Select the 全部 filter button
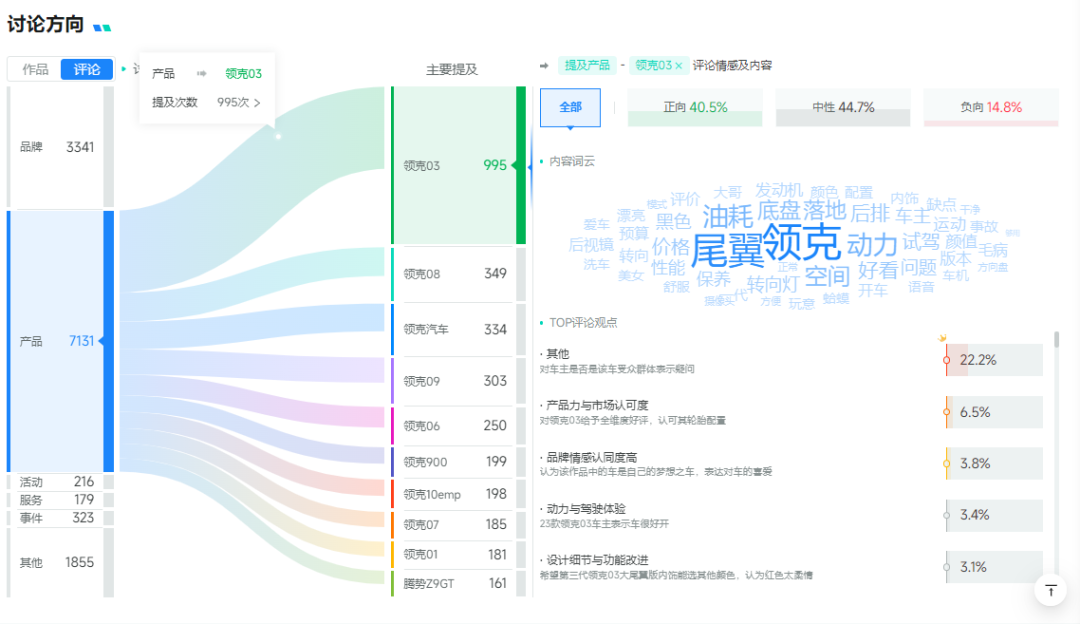This screenshot has width=1080, height=624. point(570,105)
